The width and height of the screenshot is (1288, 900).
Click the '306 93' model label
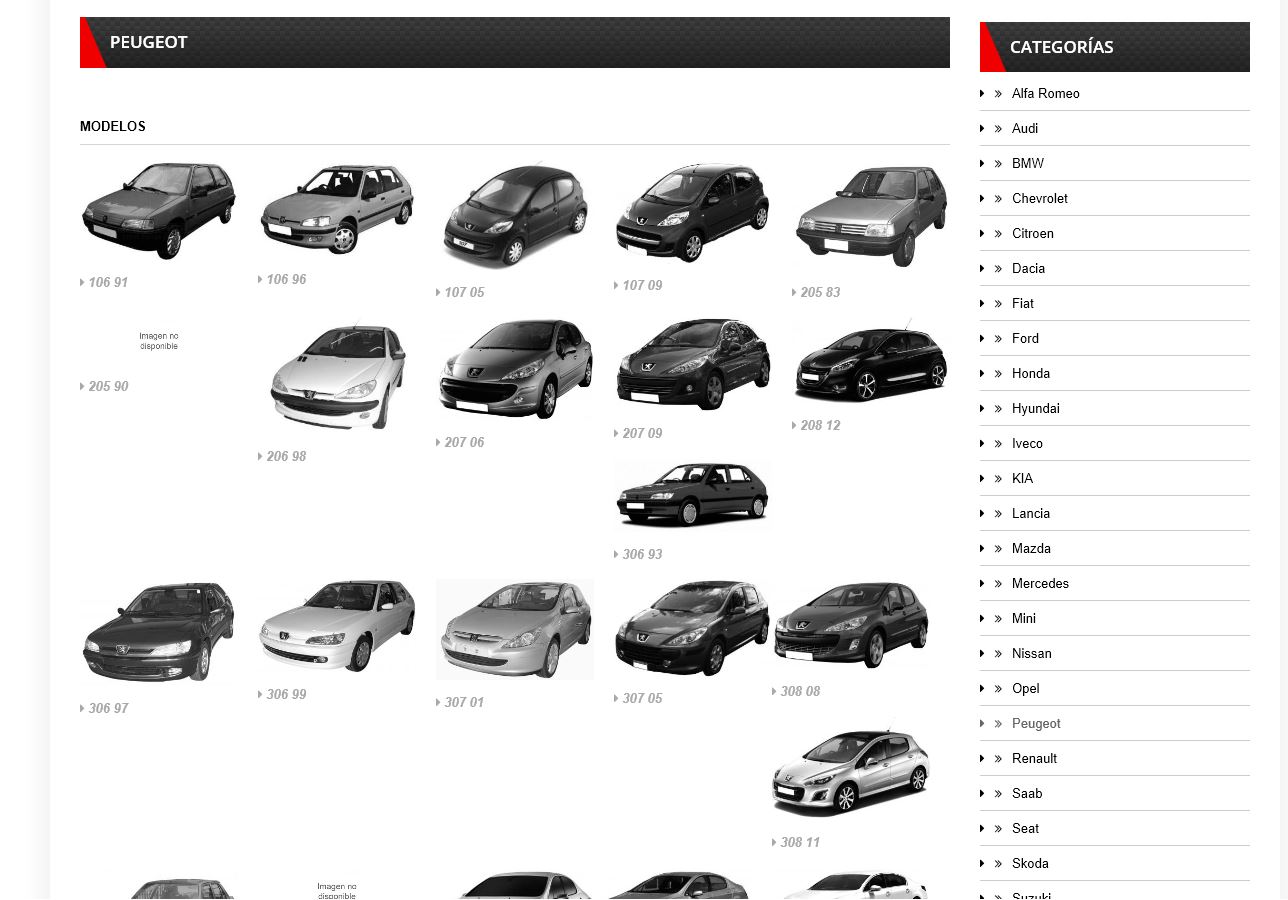(x=642, y=555)
